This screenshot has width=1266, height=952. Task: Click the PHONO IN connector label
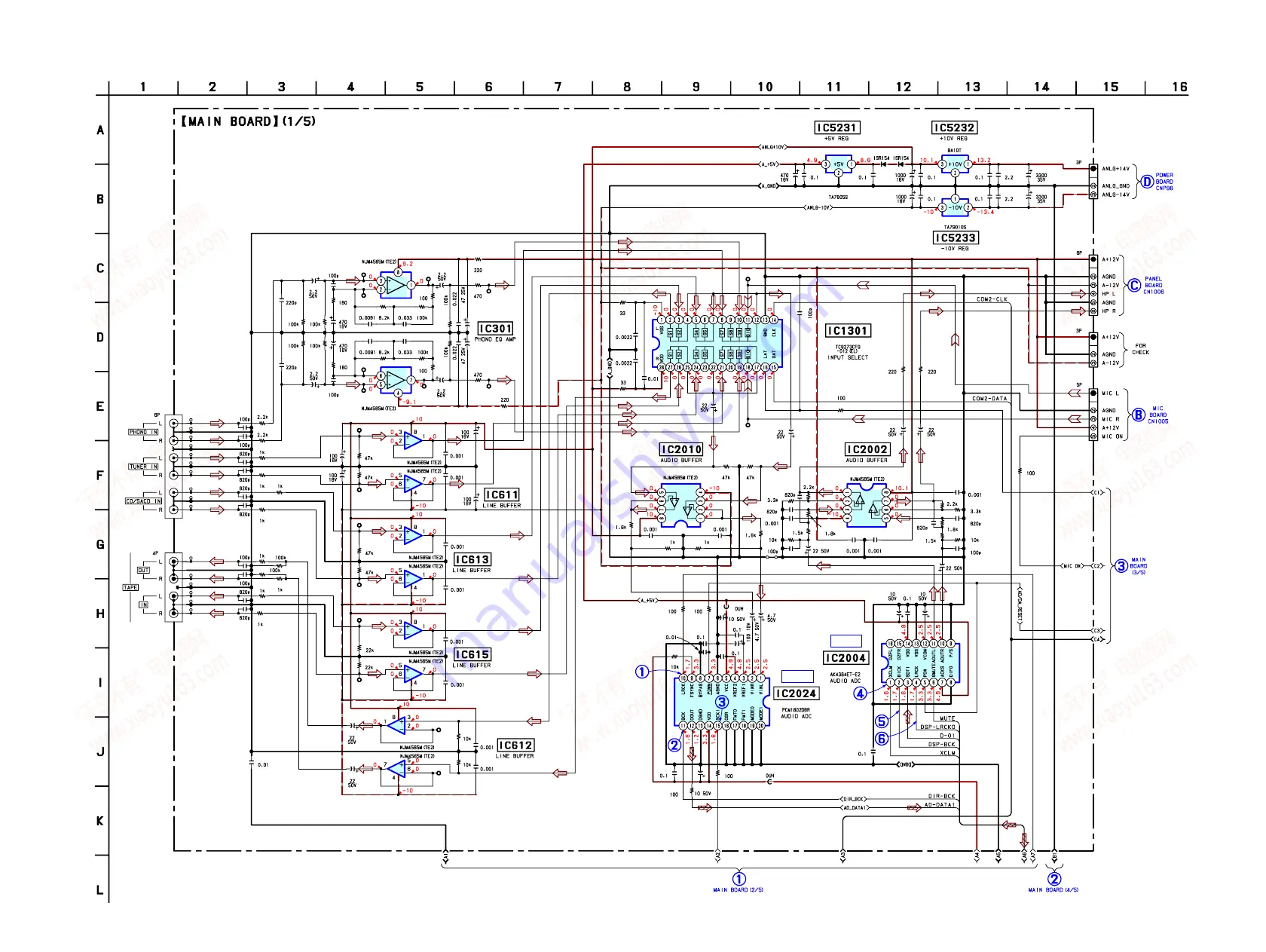(143, 432)
